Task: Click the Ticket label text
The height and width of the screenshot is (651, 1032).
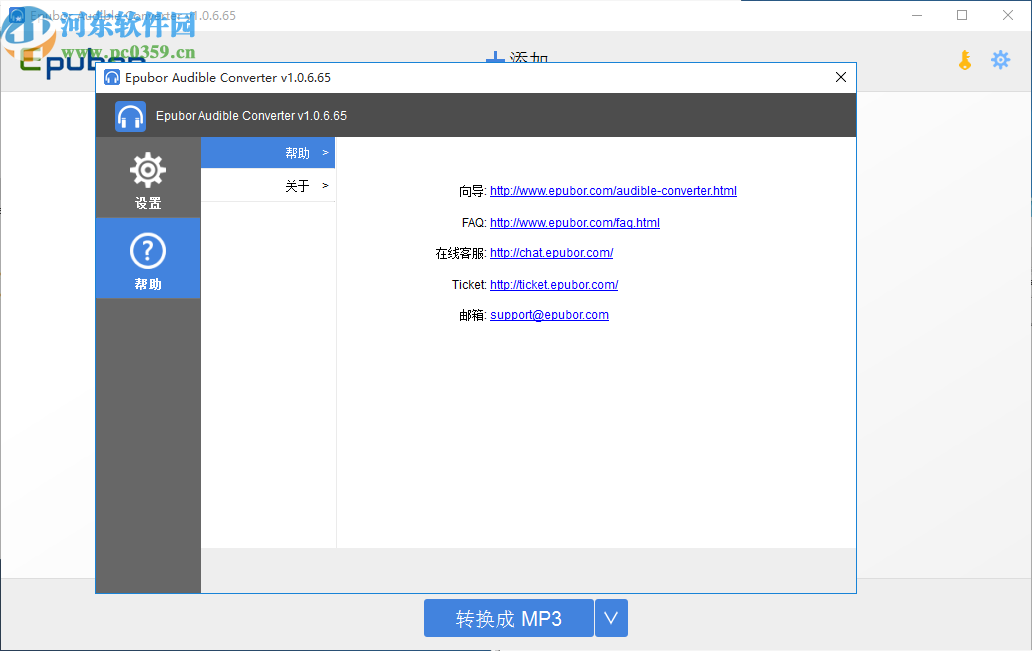Action: tap(468, 284)
